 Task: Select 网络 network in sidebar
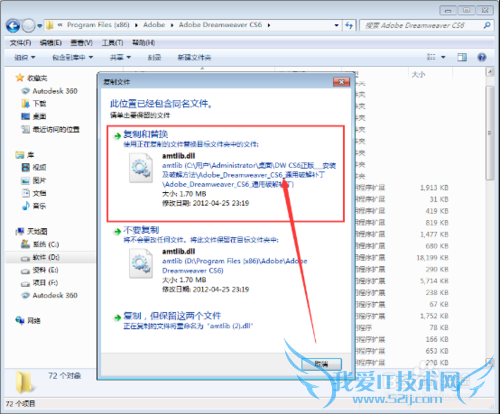(28, 321)
